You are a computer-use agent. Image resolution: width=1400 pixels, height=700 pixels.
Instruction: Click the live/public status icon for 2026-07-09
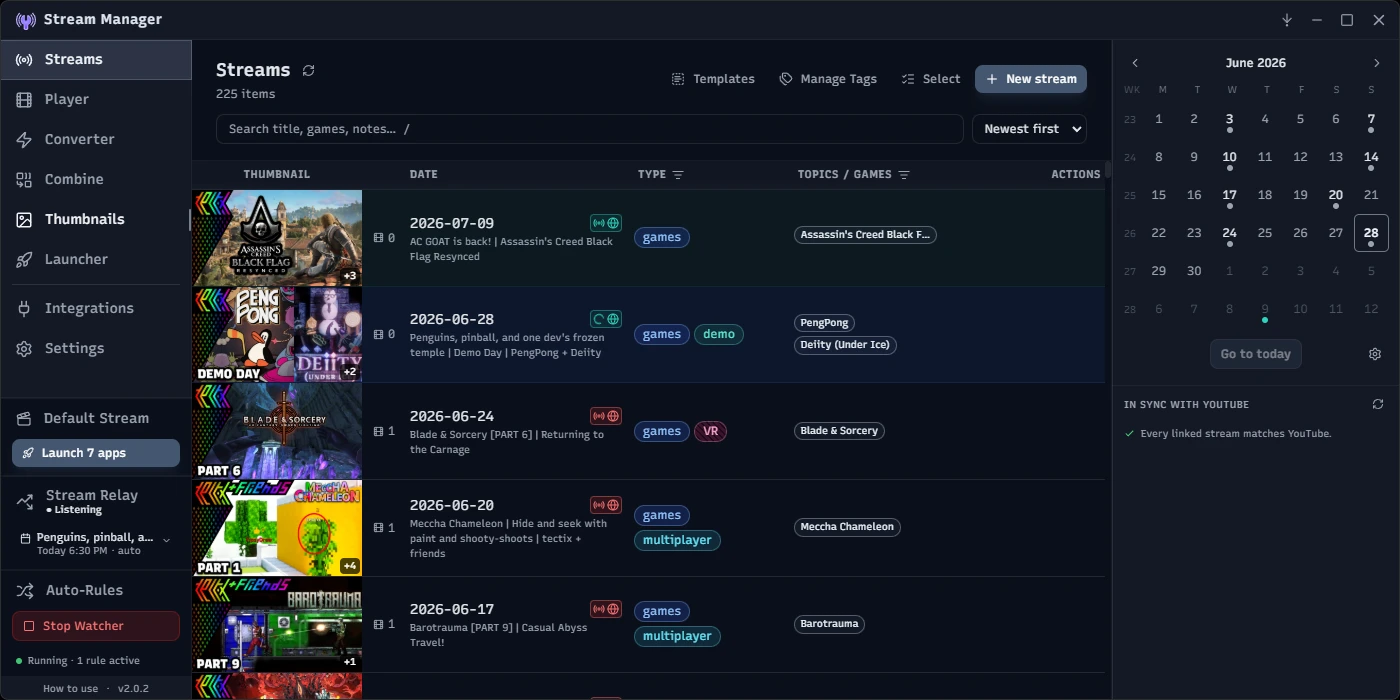(x=606, y=223)
